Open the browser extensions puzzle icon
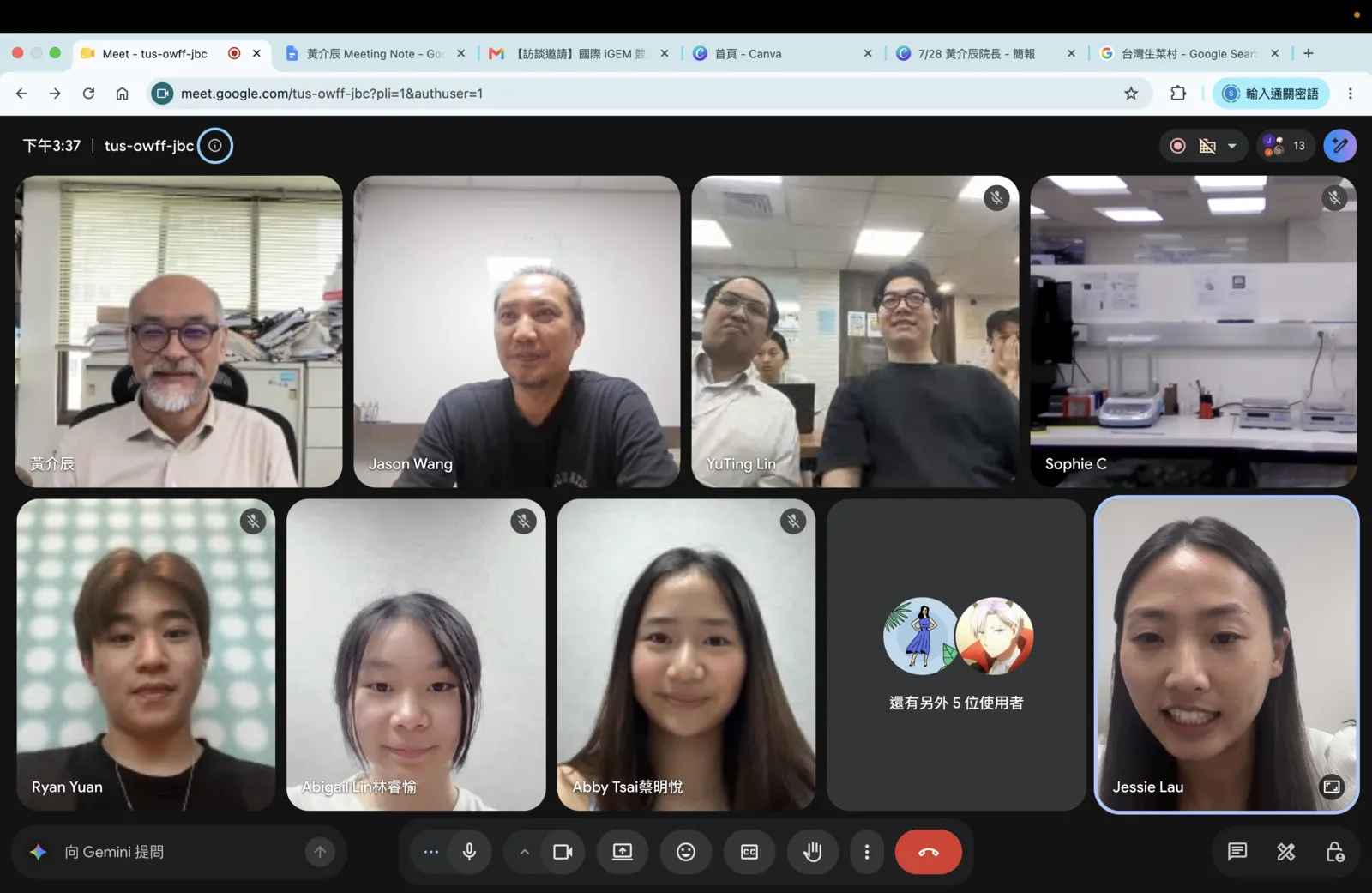Viewport: 1372px width, 893px height. pyautogui.click(x=1179, y=94)
